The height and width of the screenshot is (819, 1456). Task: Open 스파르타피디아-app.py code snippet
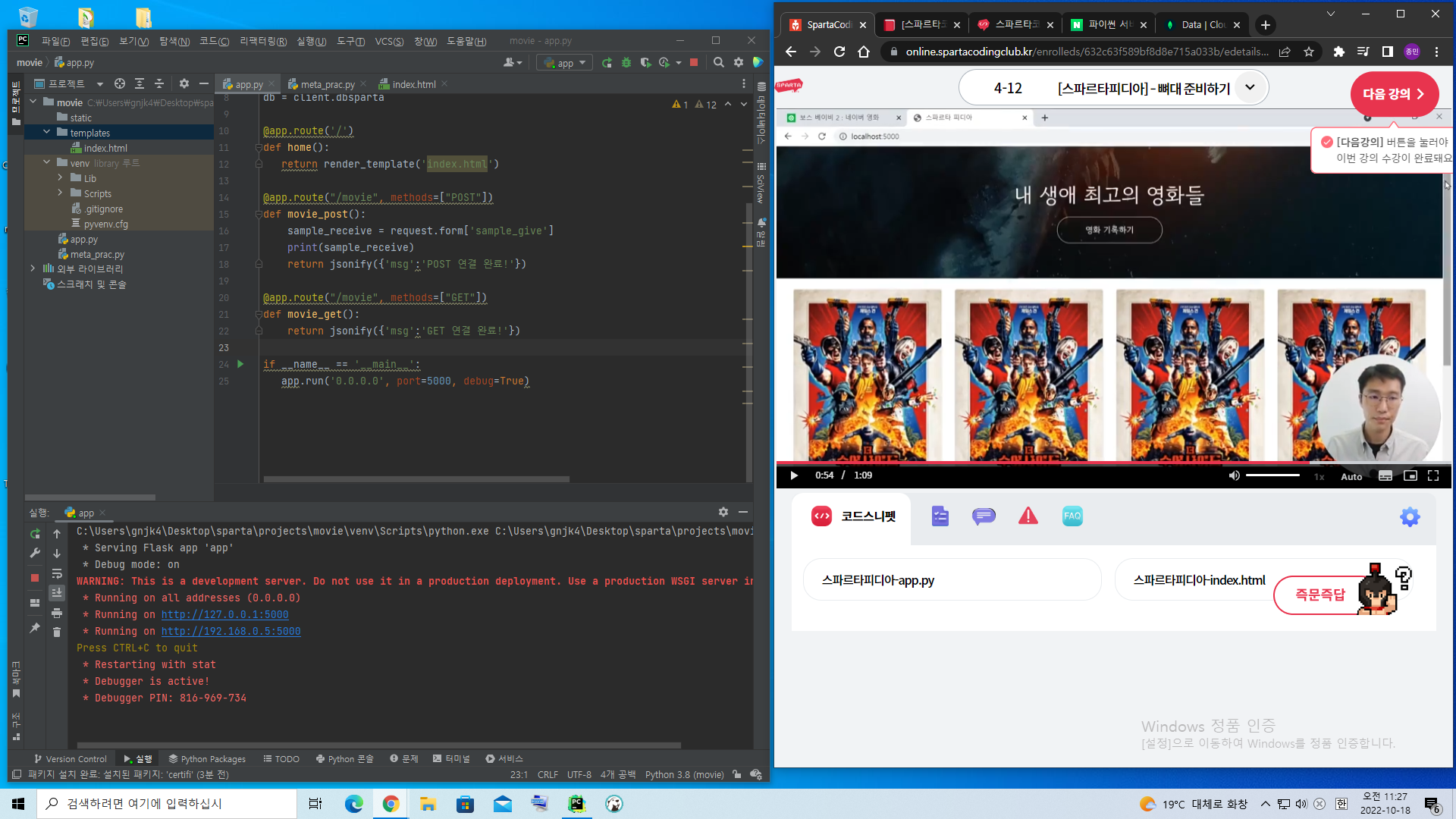(952, 580)
